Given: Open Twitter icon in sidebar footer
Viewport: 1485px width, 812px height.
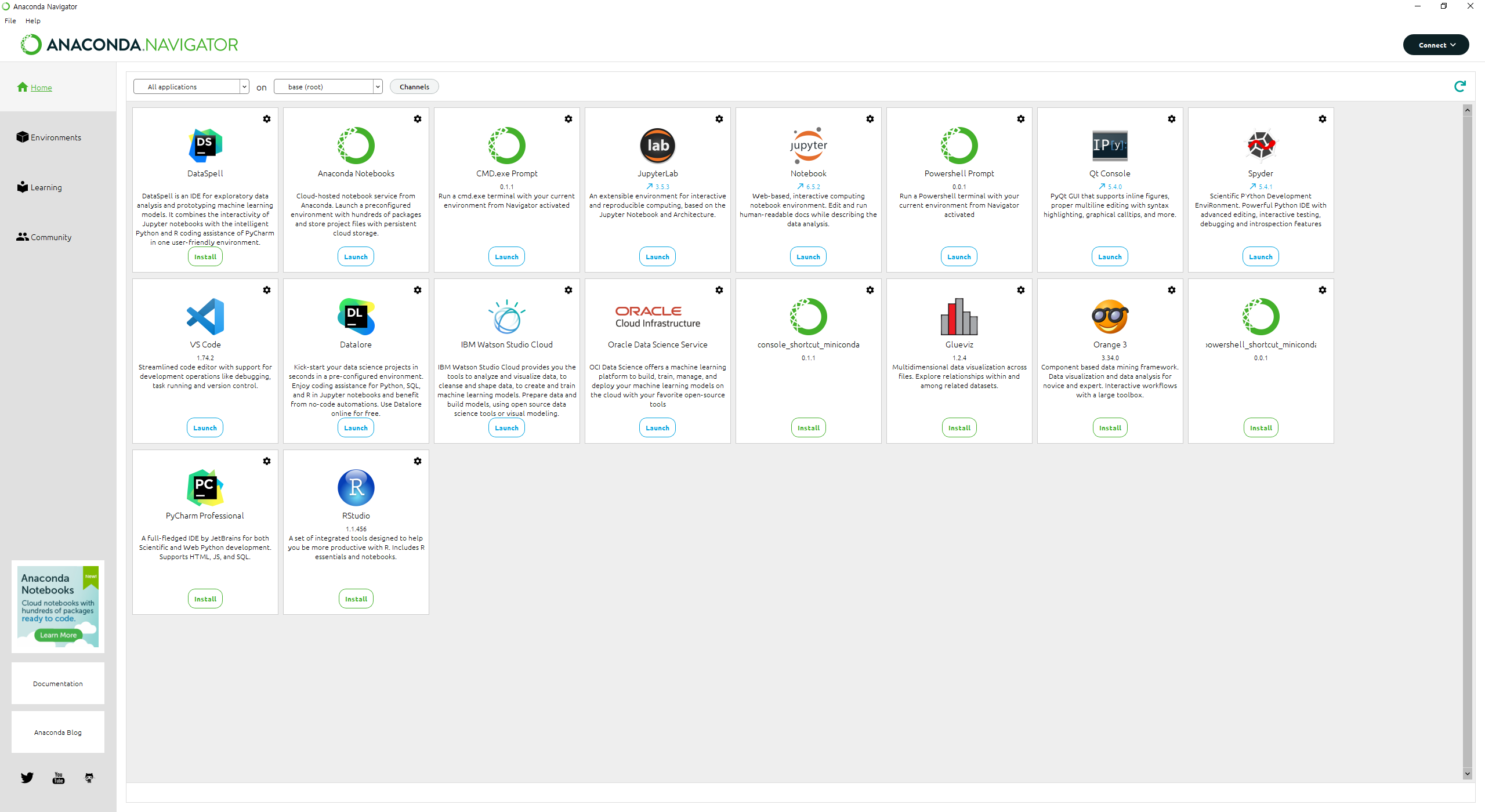Looking at the screenshot, I should click(27, 778).
